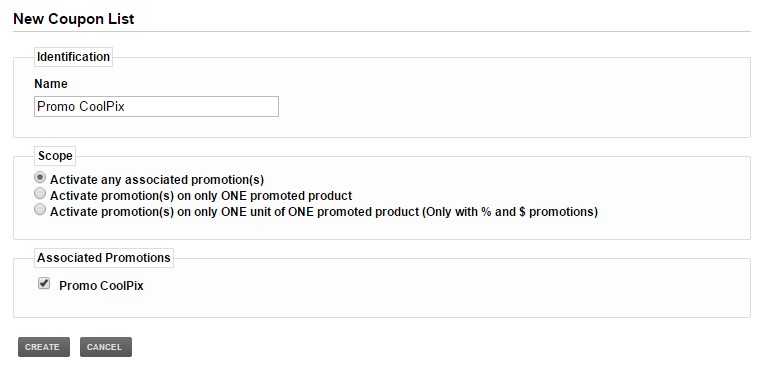Click the word 'Activate' in the second scope option
This screenshot has height=370, width=763.
74,196
